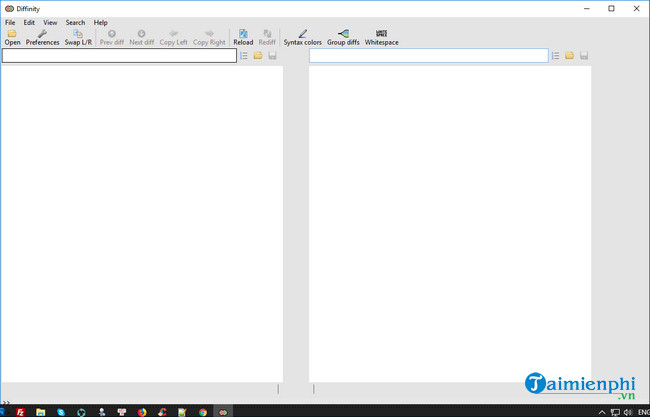This screenshot has height=417, width=650.
Task: Click the left file path input field
Action: coord(119,56)
